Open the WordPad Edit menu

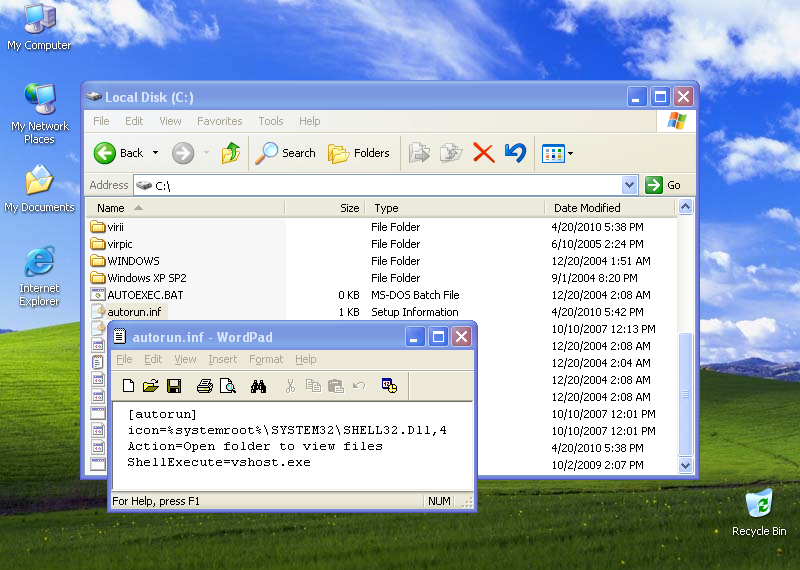pos(153,359)
